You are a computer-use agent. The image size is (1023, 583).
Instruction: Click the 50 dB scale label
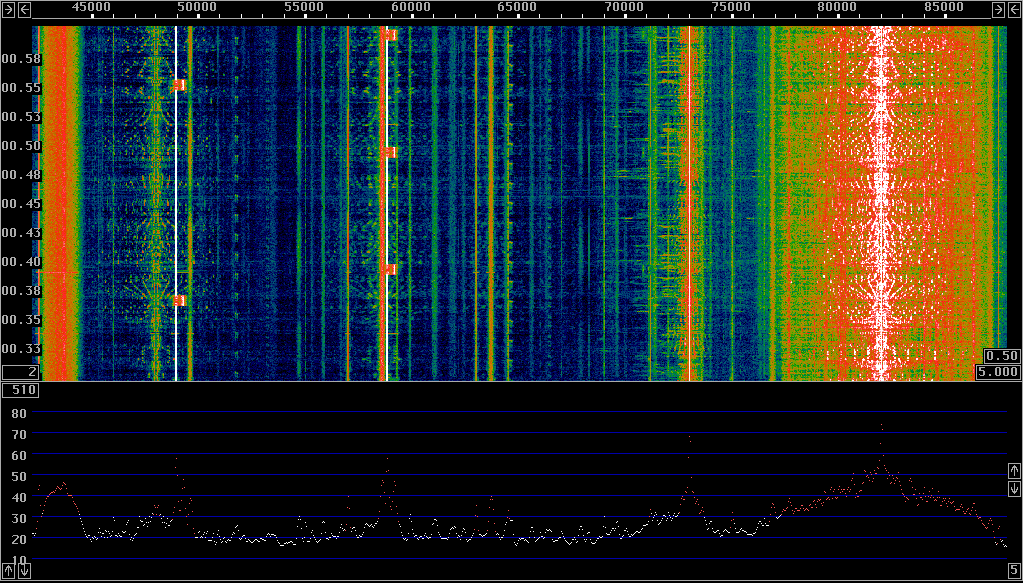[18, 476]
